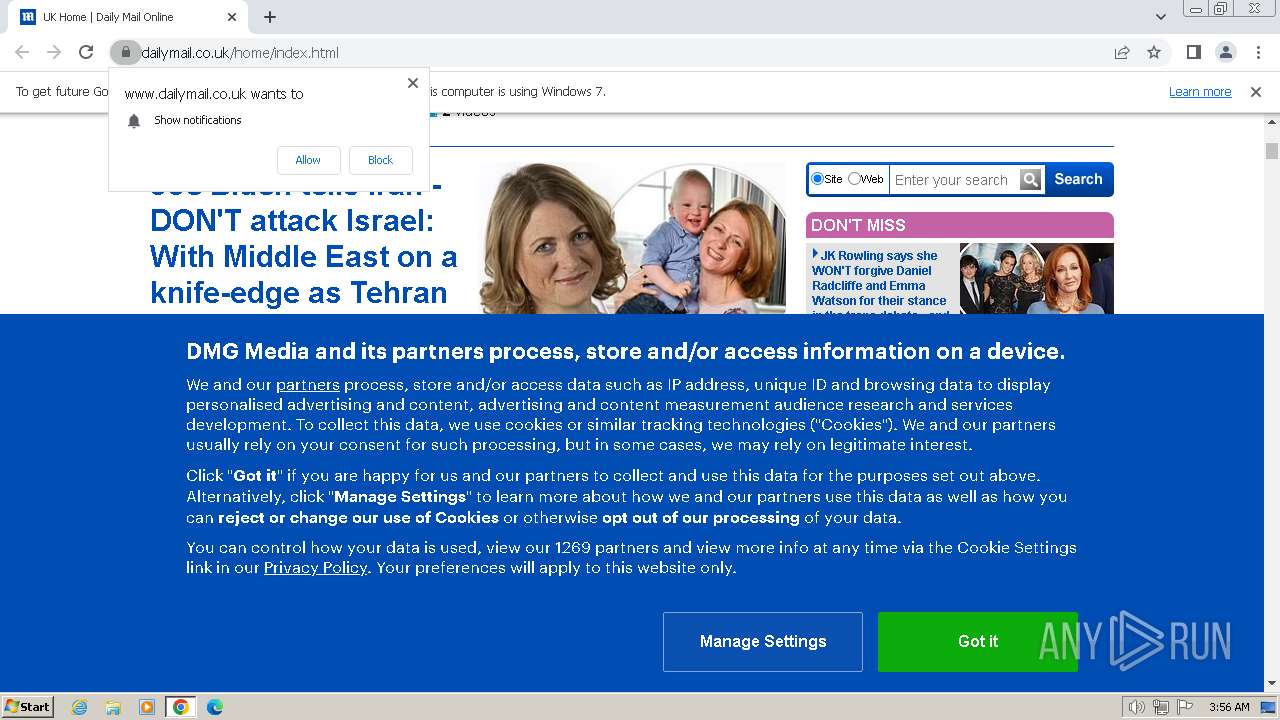
Task: Click the address bar URL text
Action: click(x=240, y=53)
